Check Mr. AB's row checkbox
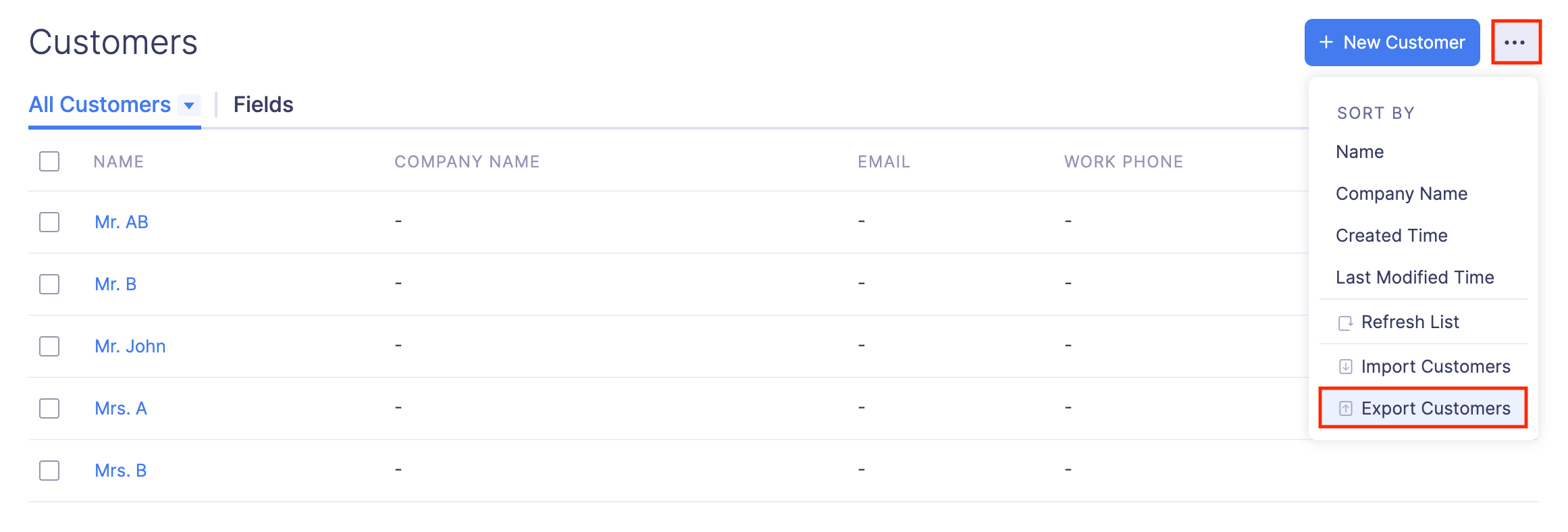Image resolution: width=1568 pixels, height=532 pixels. point(49,222)
